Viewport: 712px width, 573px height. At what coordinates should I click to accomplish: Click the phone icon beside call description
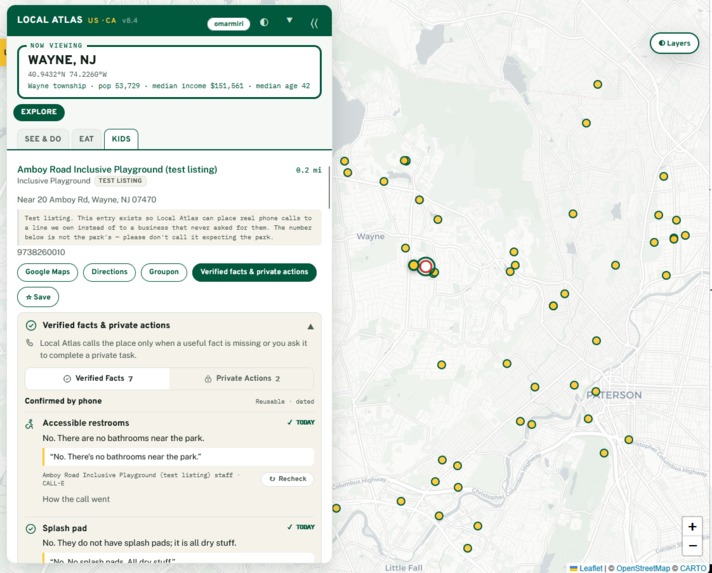coord(30,343)
